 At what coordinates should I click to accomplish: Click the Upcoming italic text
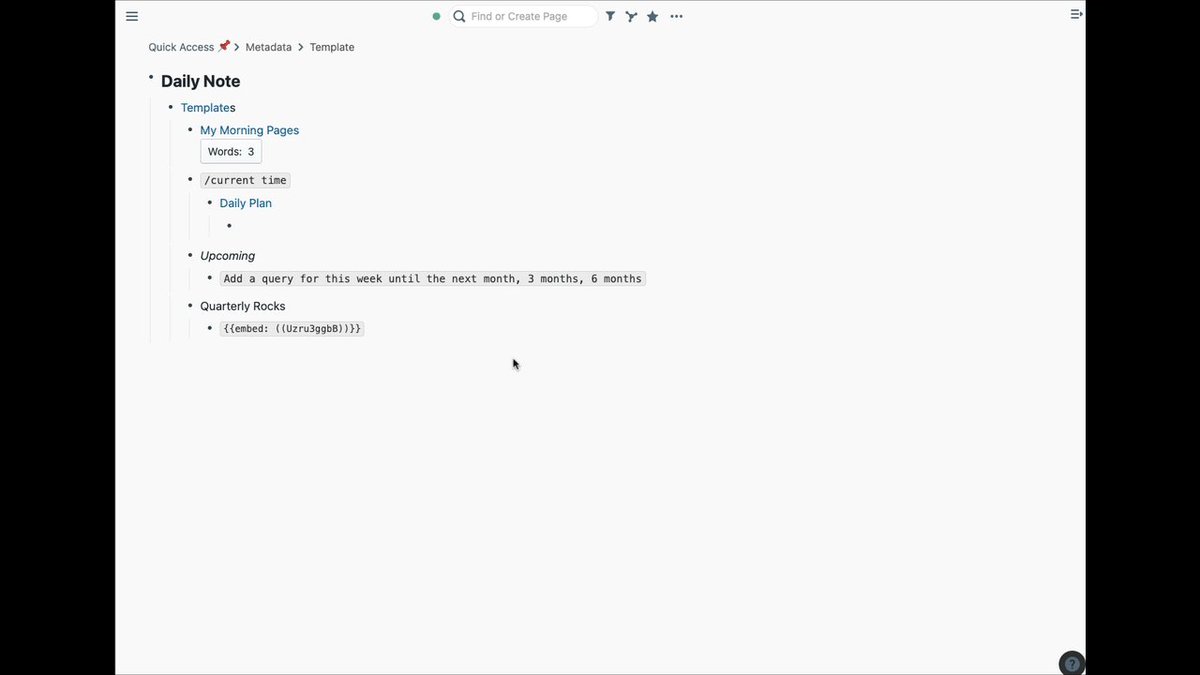click(x=227, y=256)
